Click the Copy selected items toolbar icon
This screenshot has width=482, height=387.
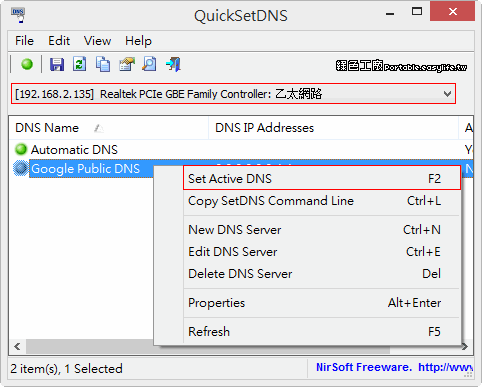coord(103,64)
